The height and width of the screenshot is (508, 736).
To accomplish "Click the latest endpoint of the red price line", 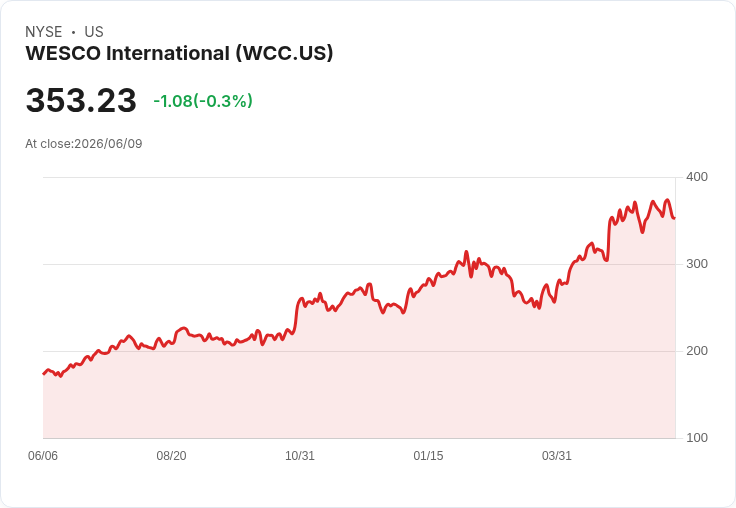I will [675, 218].
